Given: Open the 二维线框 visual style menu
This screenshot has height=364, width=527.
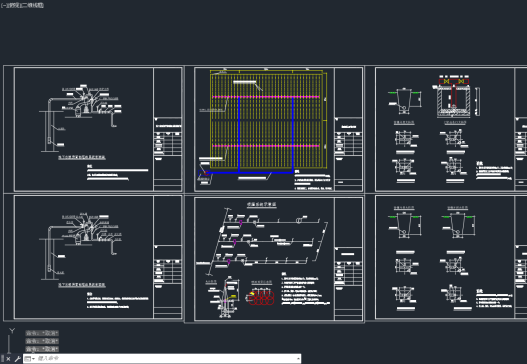Looking at the screenshot, I should 32,5.
